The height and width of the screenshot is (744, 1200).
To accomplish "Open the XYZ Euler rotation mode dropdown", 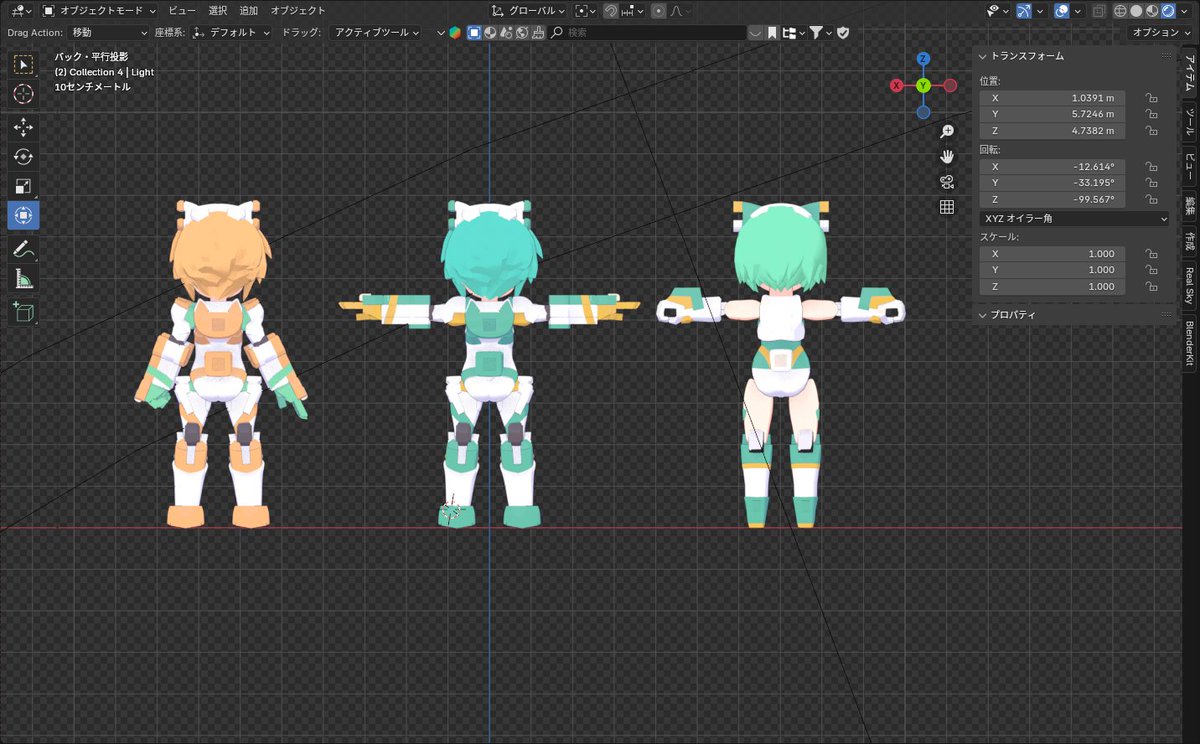I will [1075, 218].
